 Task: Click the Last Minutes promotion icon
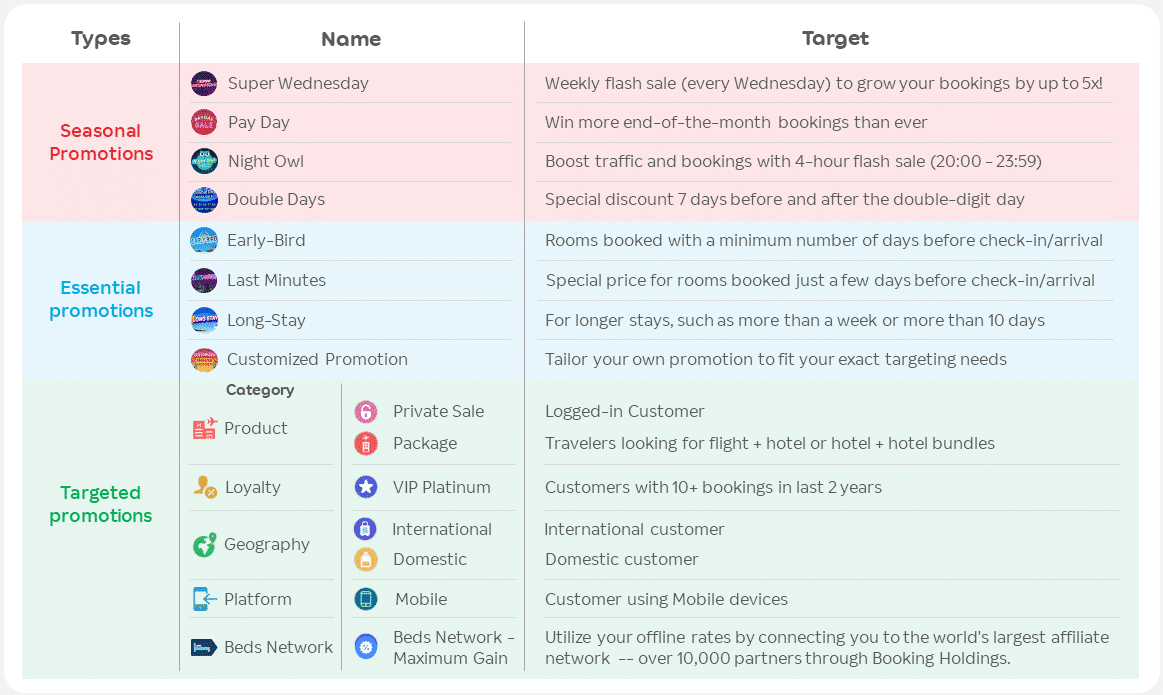[204, 281]
